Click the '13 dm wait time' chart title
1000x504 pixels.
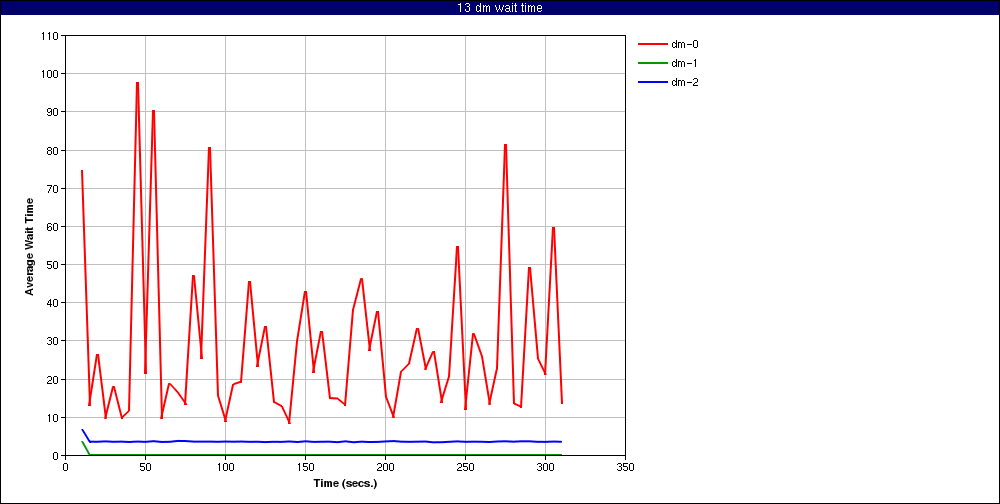point(500,8)
